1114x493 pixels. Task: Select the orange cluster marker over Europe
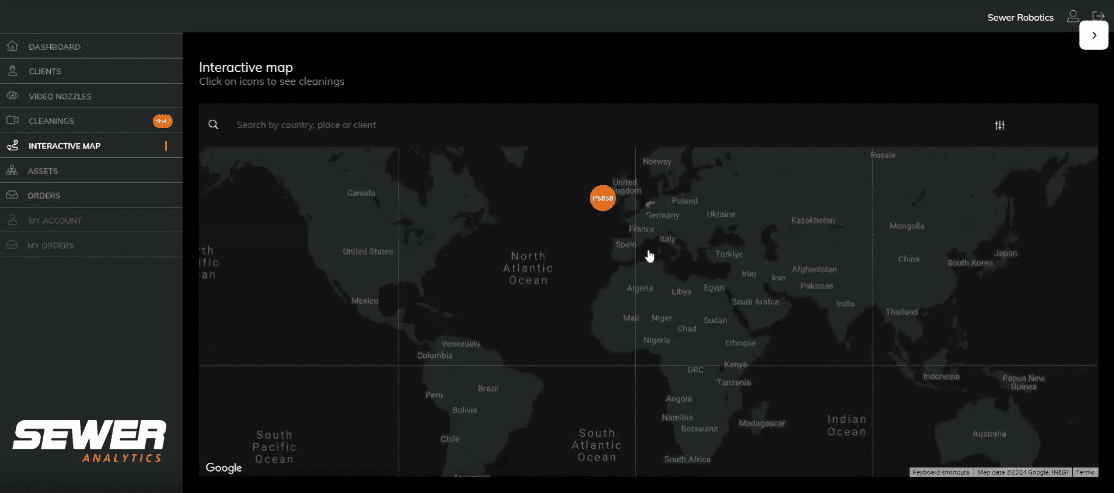pos(602,198)
